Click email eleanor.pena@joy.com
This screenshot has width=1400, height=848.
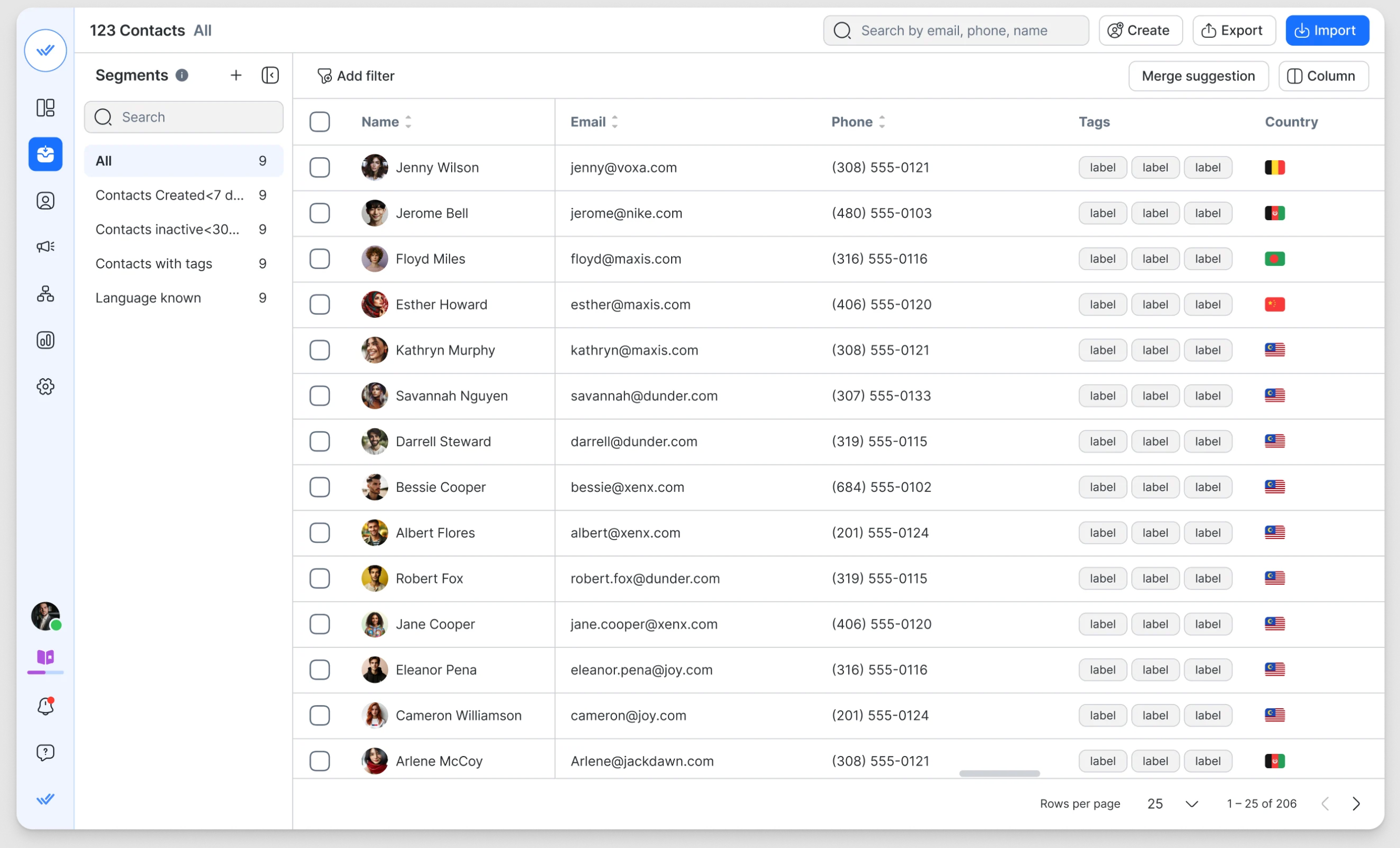(642, 669)
